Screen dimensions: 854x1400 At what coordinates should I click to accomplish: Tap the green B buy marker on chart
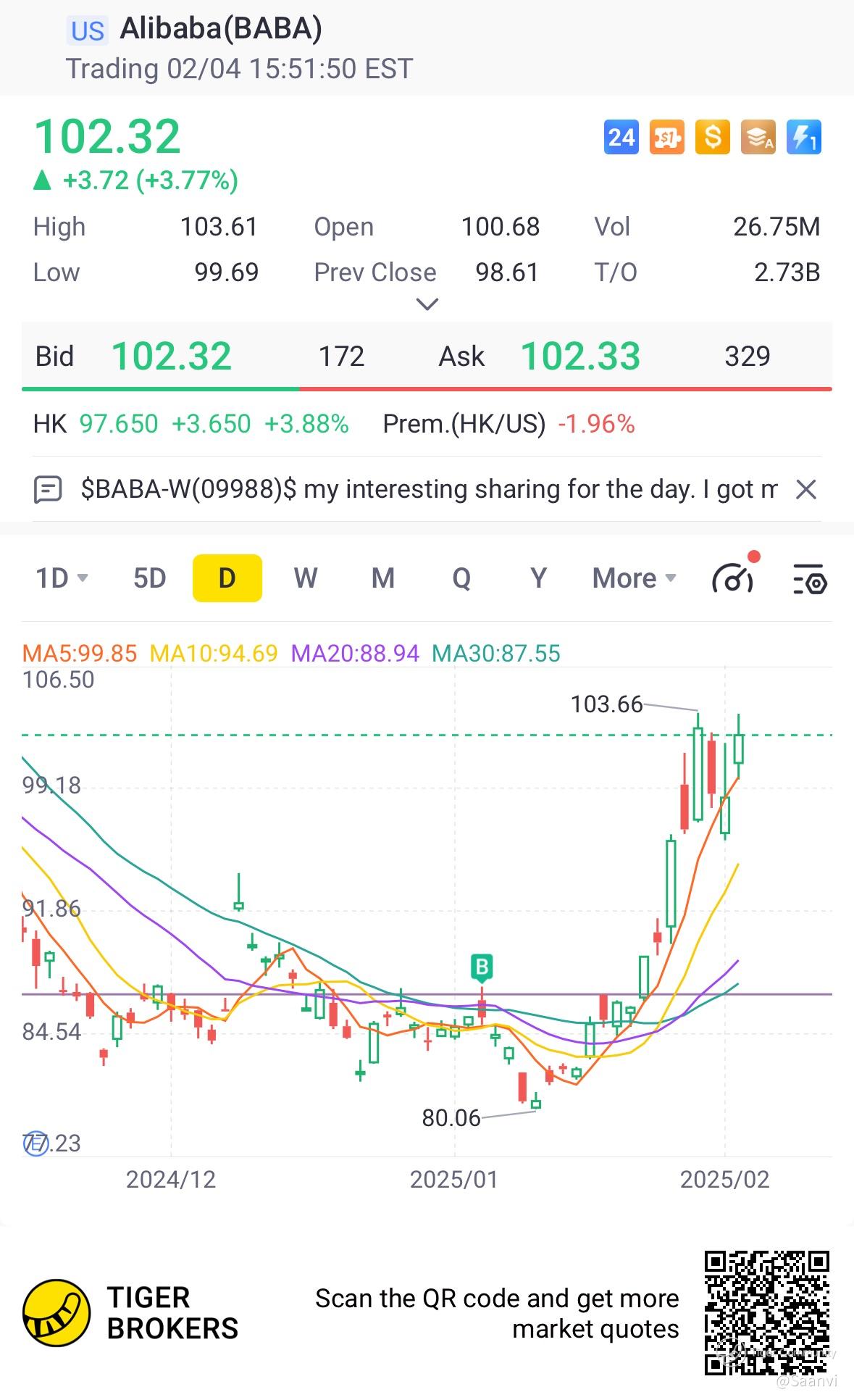click(x=482, y=967)
